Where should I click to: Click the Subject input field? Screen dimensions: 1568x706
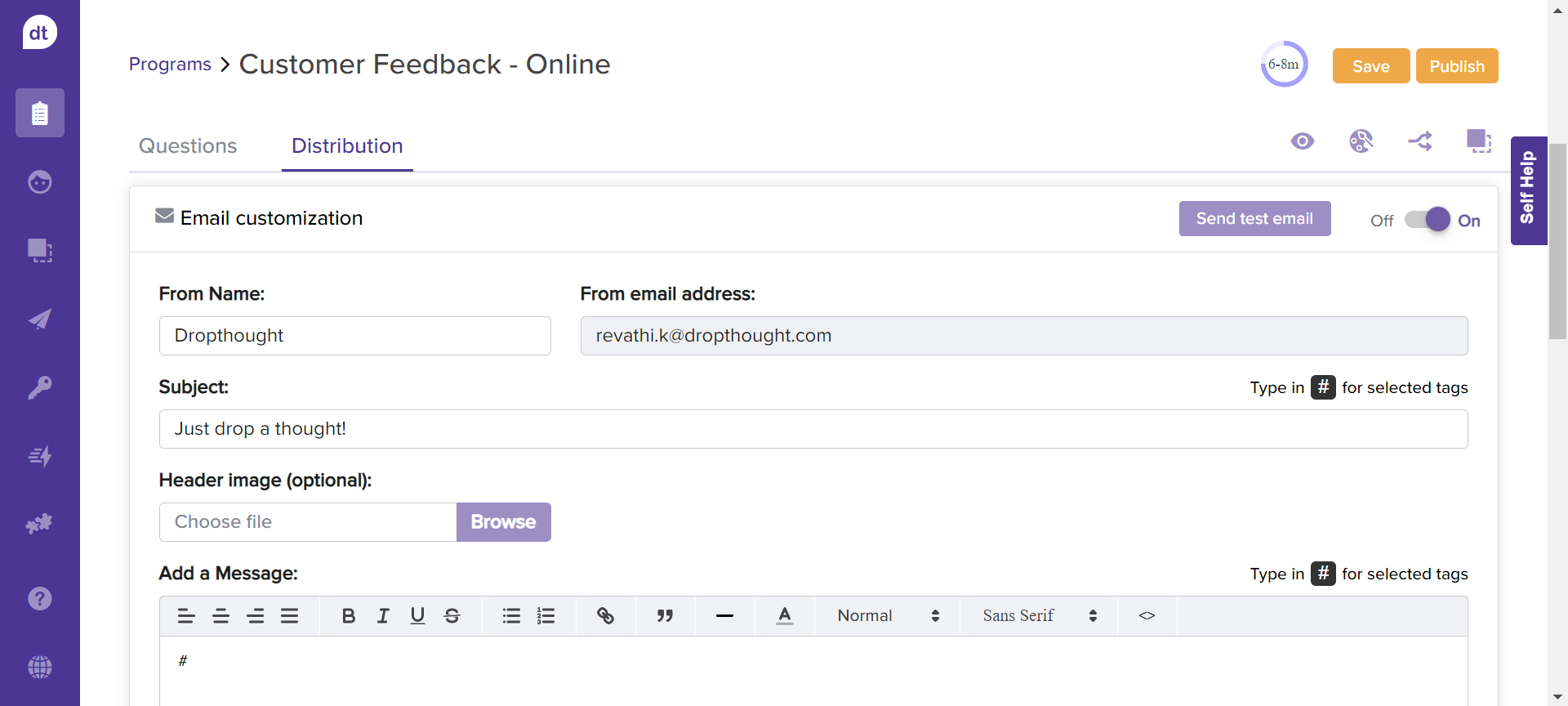[x=813, y=429]
